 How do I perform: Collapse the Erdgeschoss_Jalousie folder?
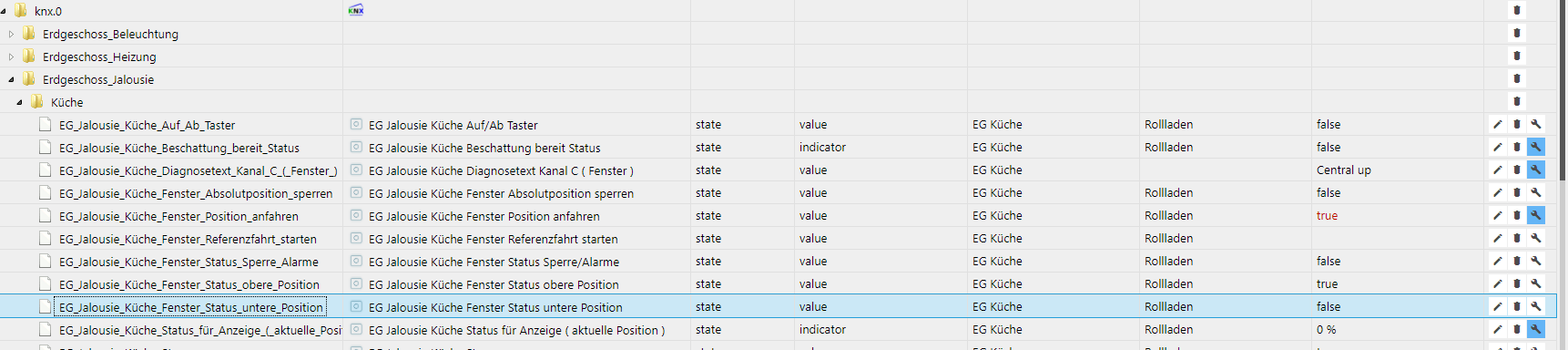pos(11,79)
